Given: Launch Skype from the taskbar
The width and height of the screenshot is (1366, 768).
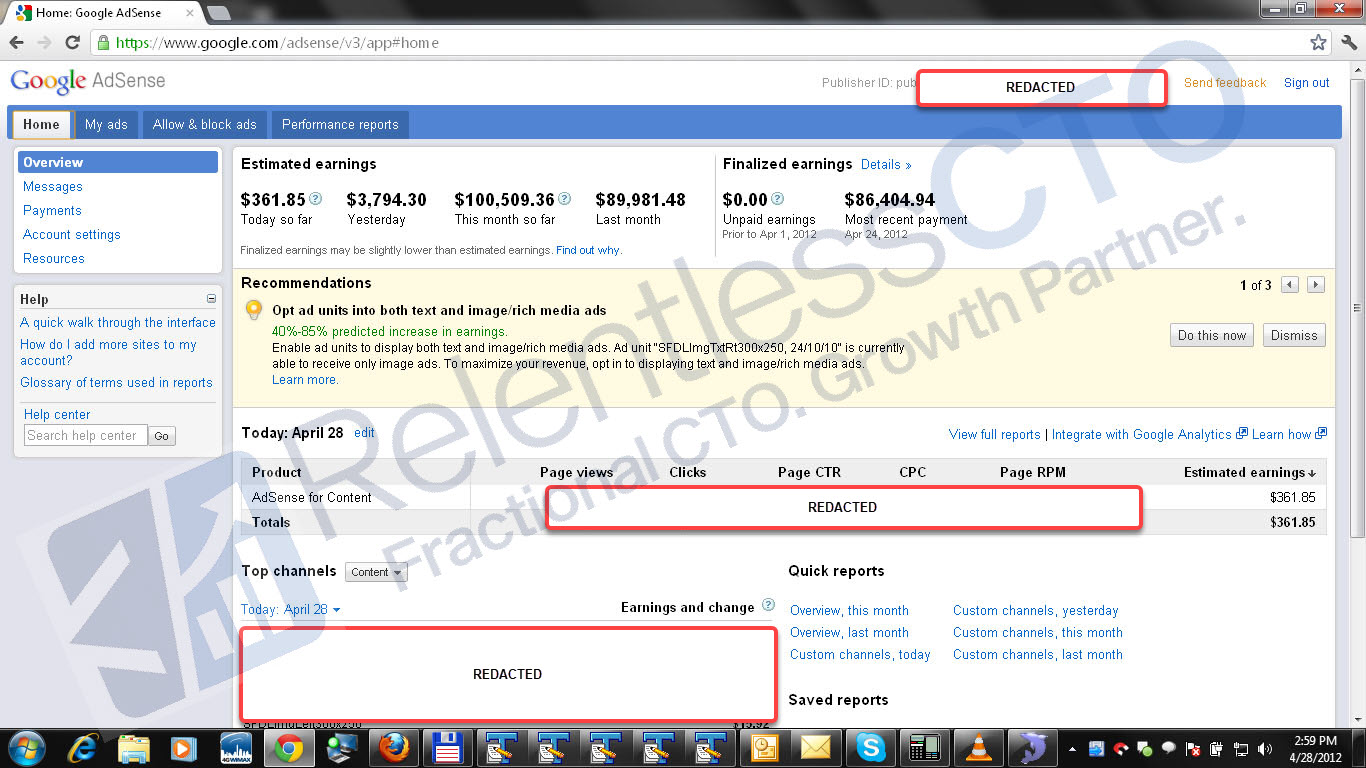Looking at the screenshot, I should pos(870,747).
